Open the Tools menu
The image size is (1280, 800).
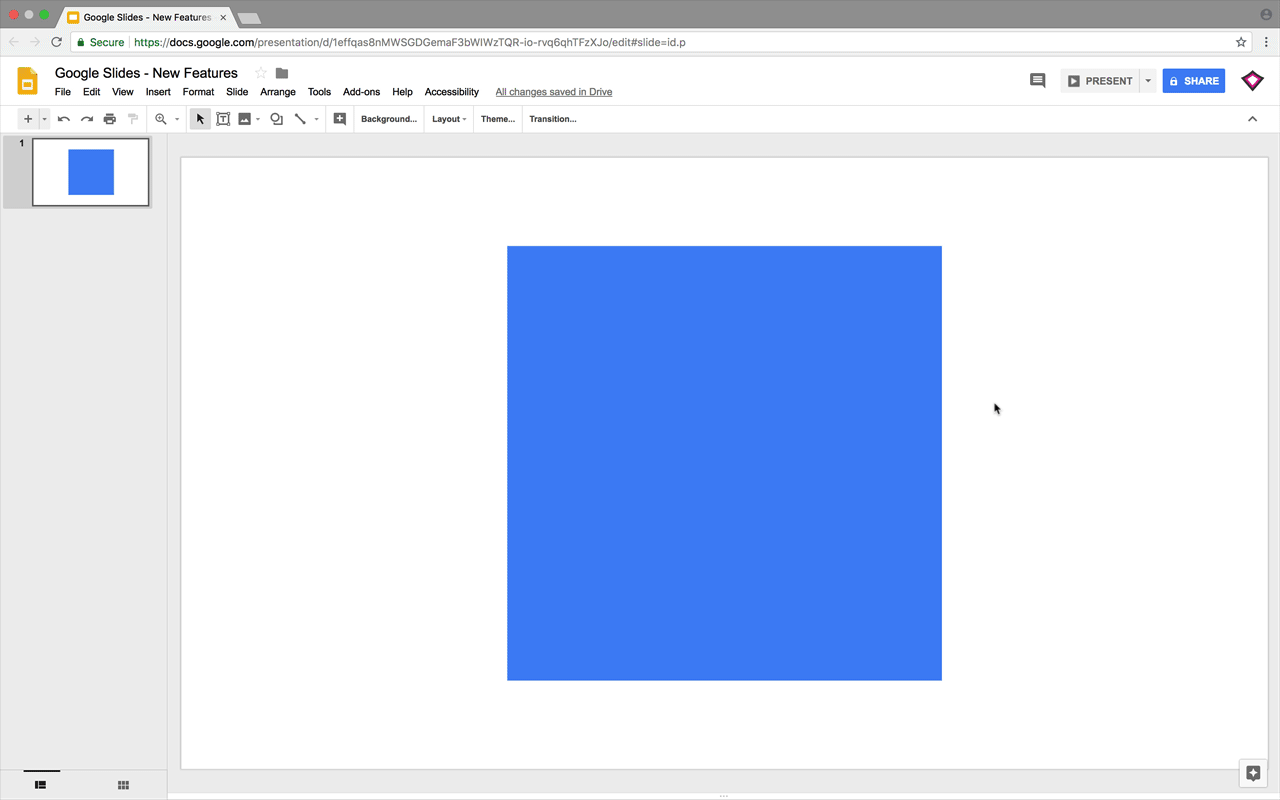319,92
